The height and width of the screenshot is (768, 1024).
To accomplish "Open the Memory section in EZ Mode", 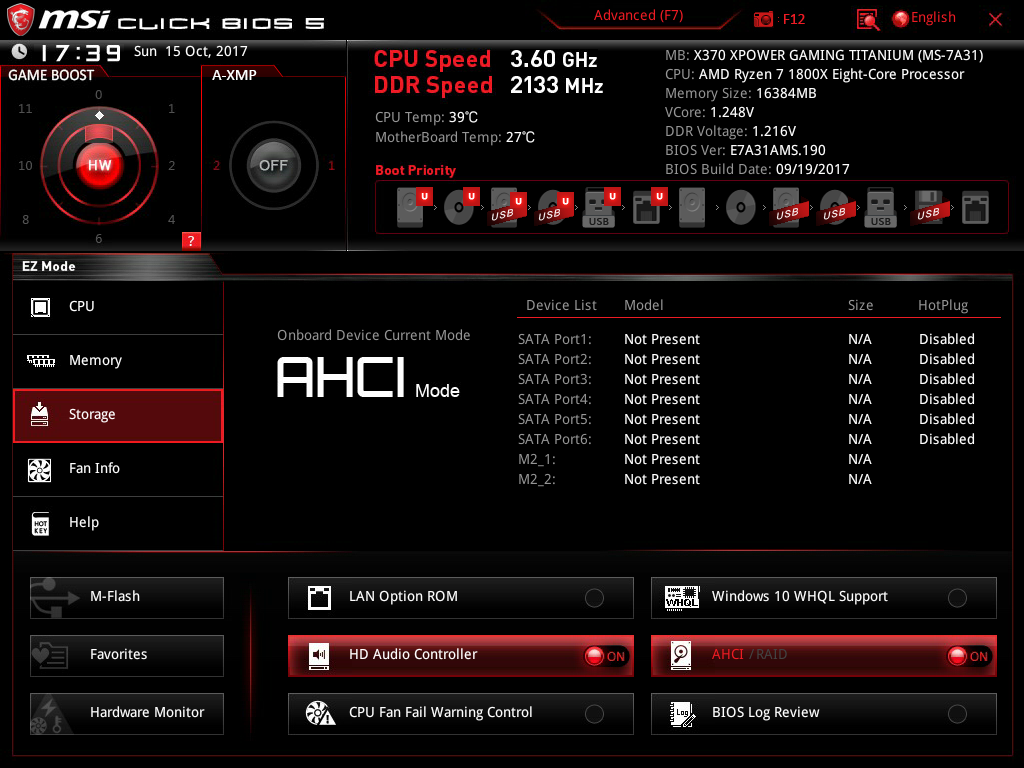I will tap(118, 361).
